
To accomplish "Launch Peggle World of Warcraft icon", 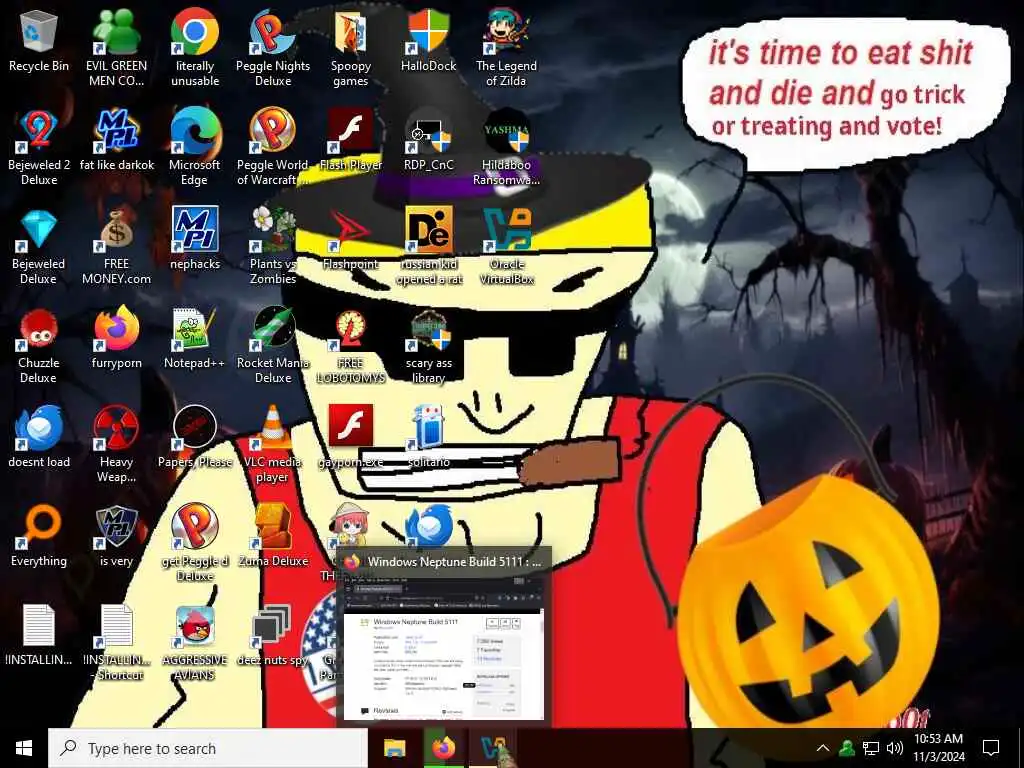I will (x=272, y=131).
